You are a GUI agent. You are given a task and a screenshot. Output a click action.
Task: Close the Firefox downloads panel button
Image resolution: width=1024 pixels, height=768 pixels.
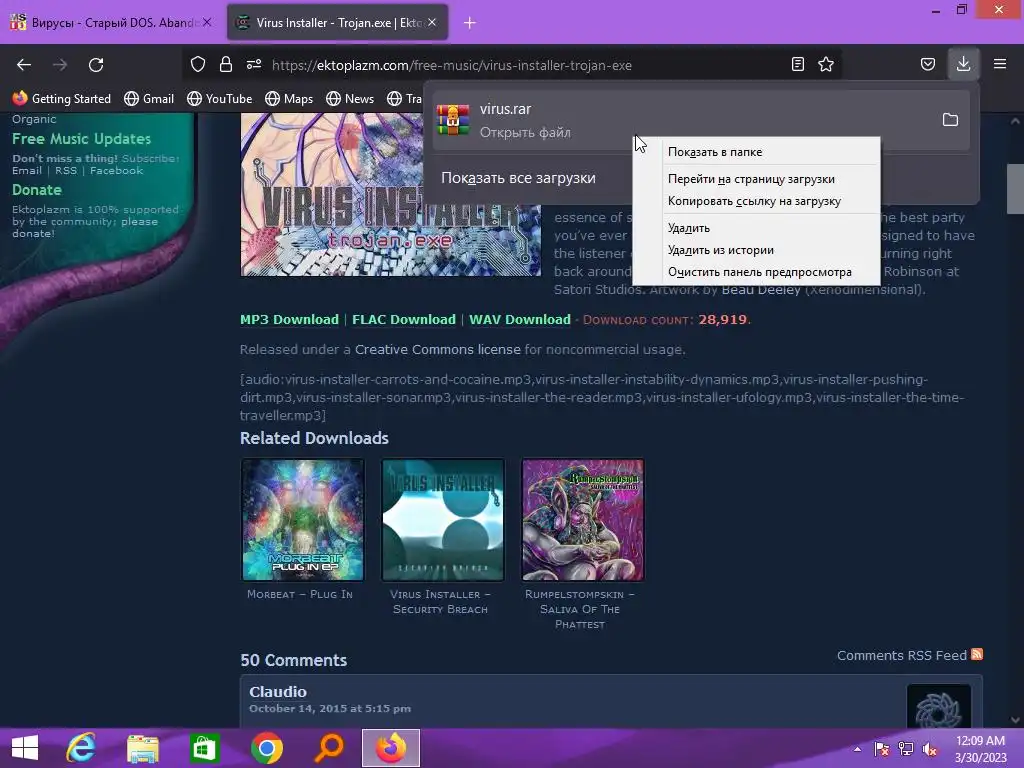pyautogui.click(x=963, y=64)
